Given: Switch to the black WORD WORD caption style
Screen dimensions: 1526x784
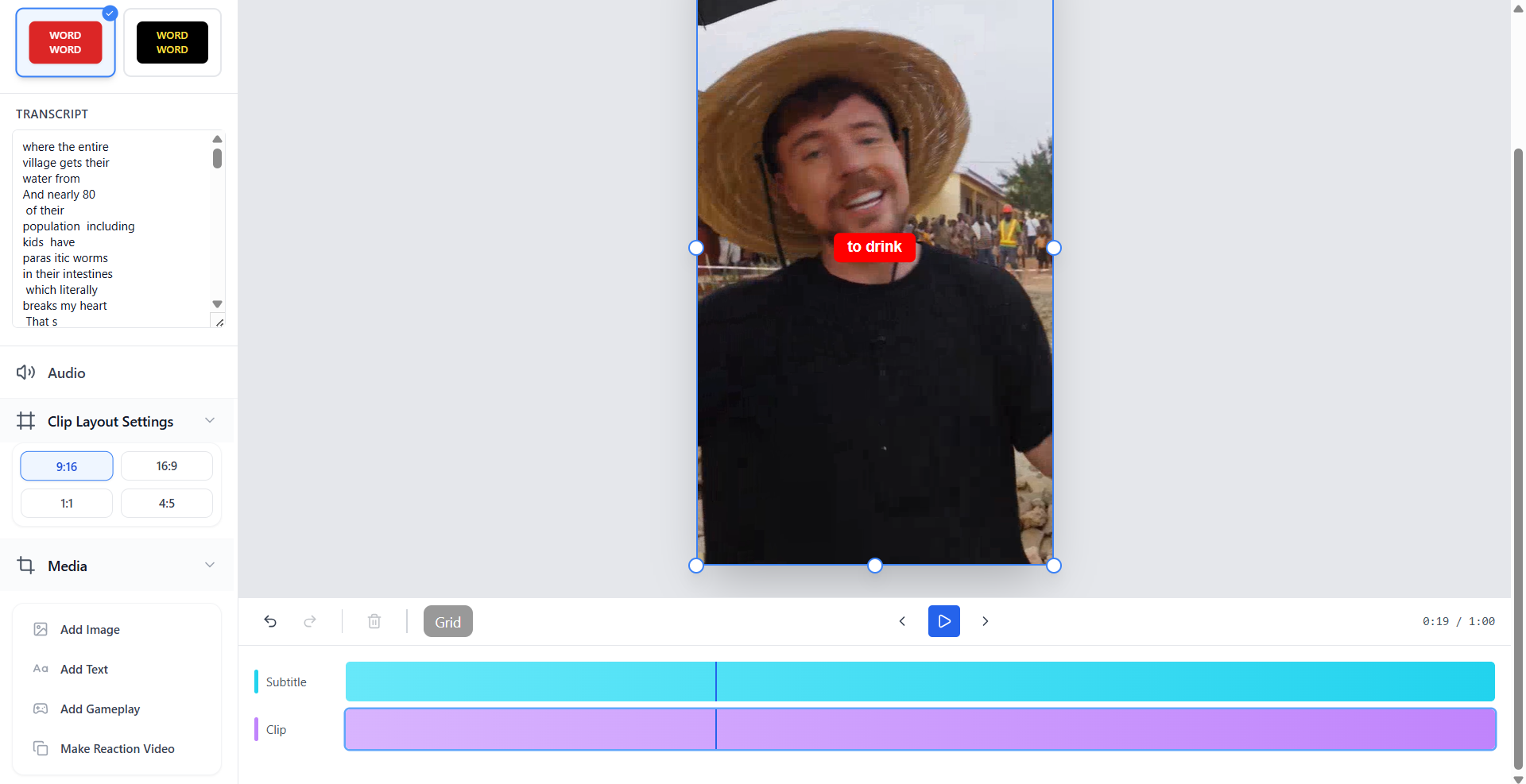Looking at the screenshot, I should click(x=172, y=42).
